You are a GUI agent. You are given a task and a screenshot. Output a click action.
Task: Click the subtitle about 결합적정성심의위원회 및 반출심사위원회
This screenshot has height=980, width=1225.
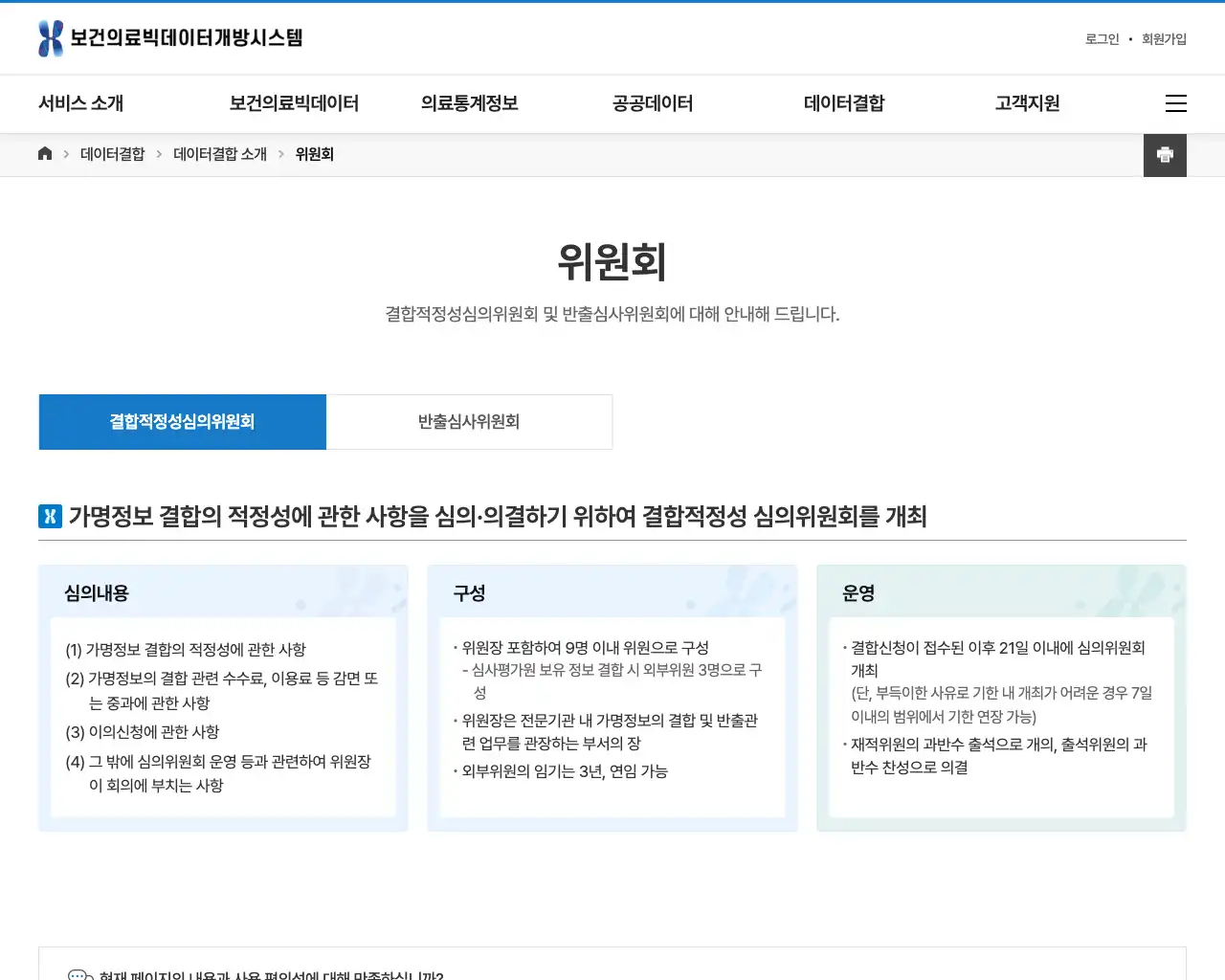pyautogui.click(x=612, y=315)
